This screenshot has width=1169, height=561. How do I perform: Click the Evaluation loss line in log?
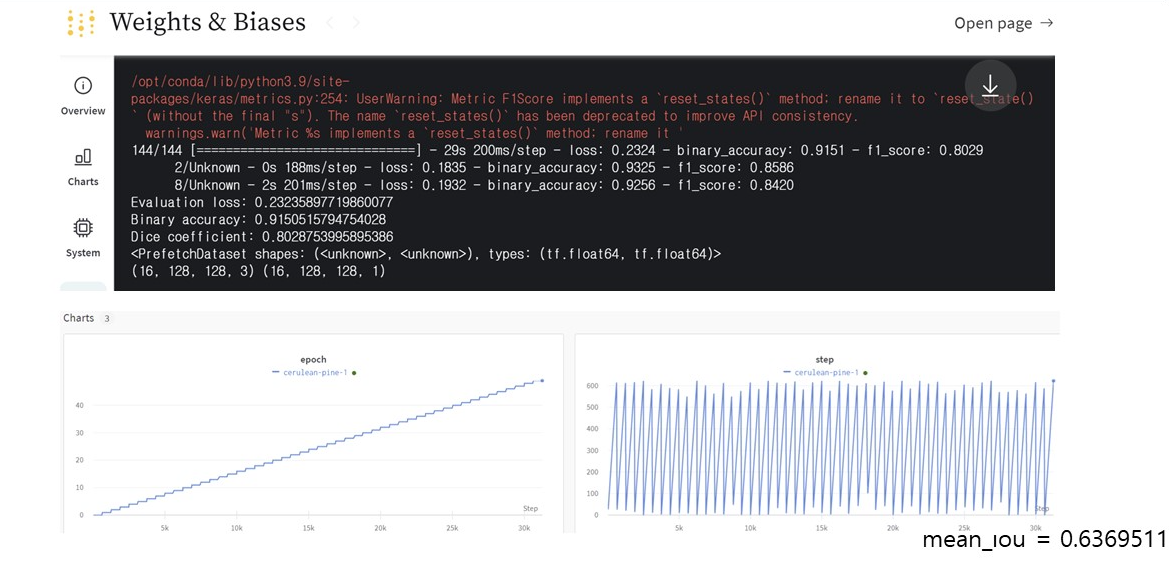tap(262, 202)
